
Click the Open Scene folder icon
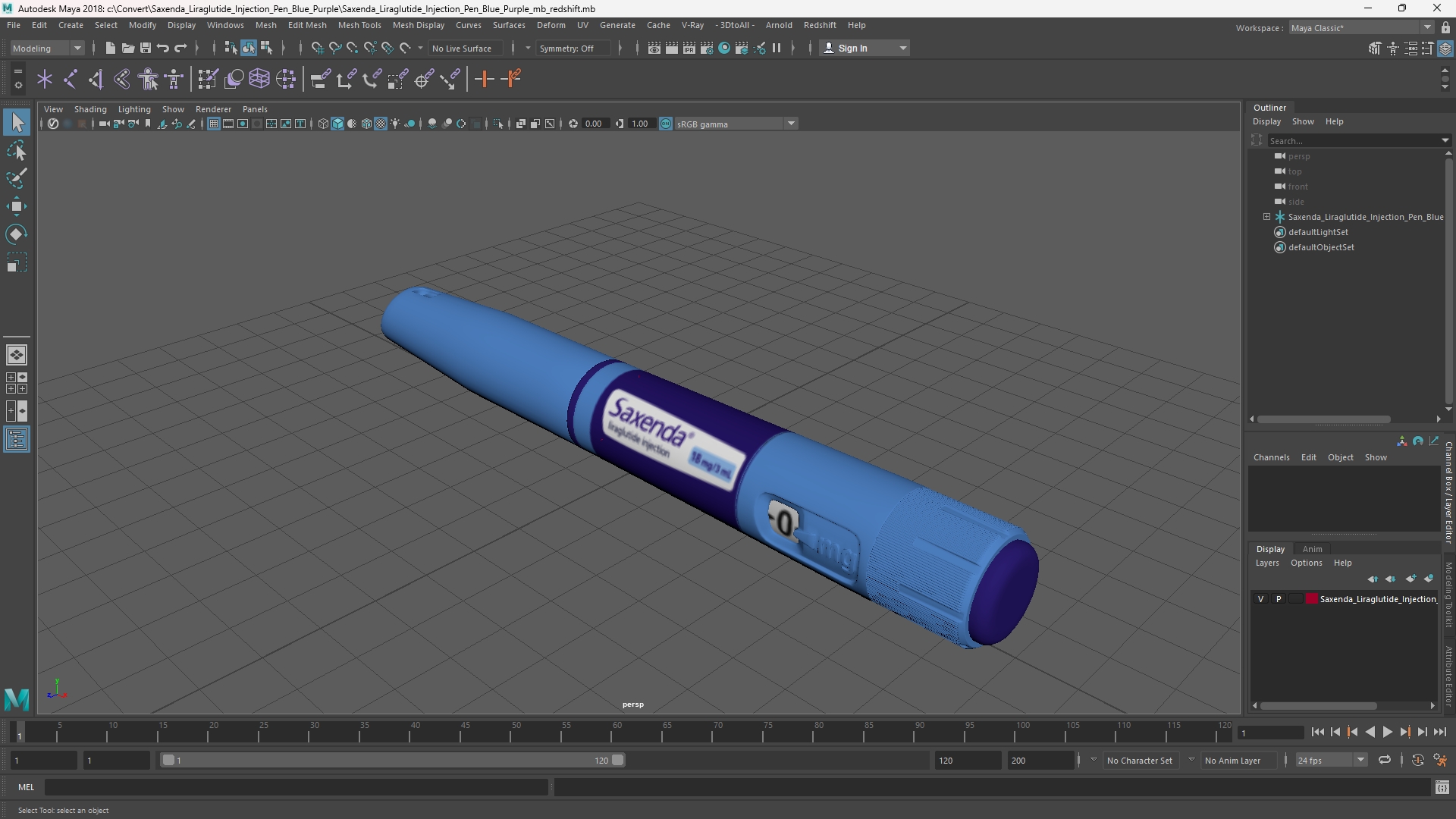127,48
